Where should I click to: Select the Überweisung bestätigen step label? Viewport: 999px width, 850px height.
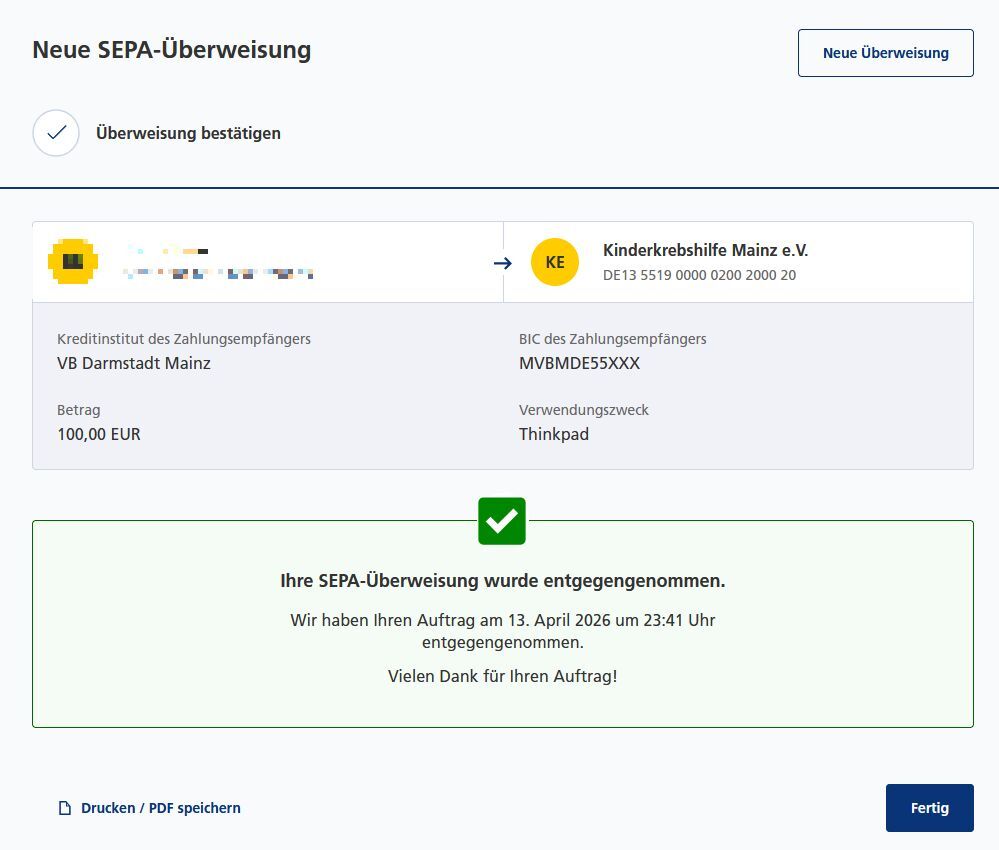click(189, 133)
